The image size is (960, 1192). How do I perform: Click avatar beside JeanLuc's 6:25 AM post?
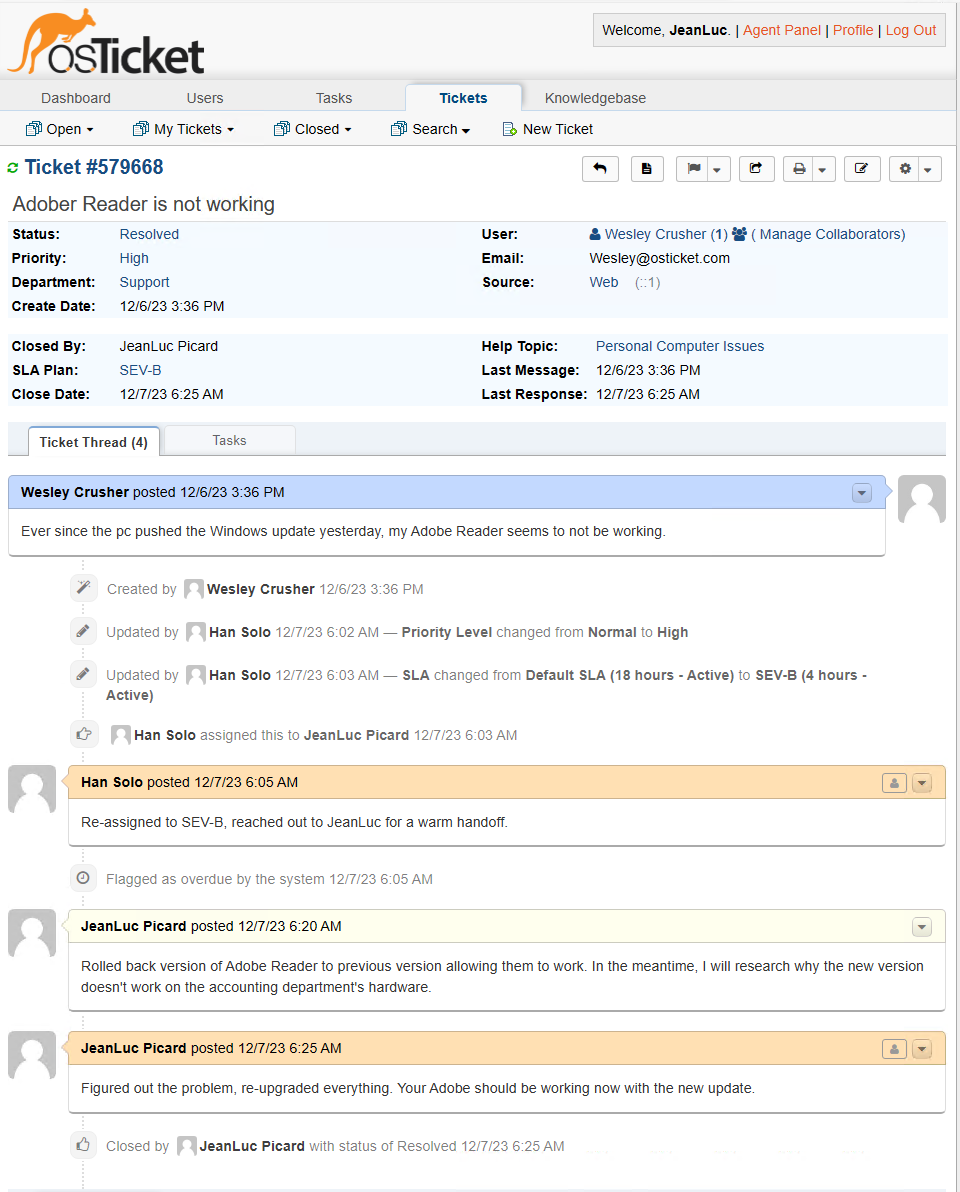click(32, 1055)
